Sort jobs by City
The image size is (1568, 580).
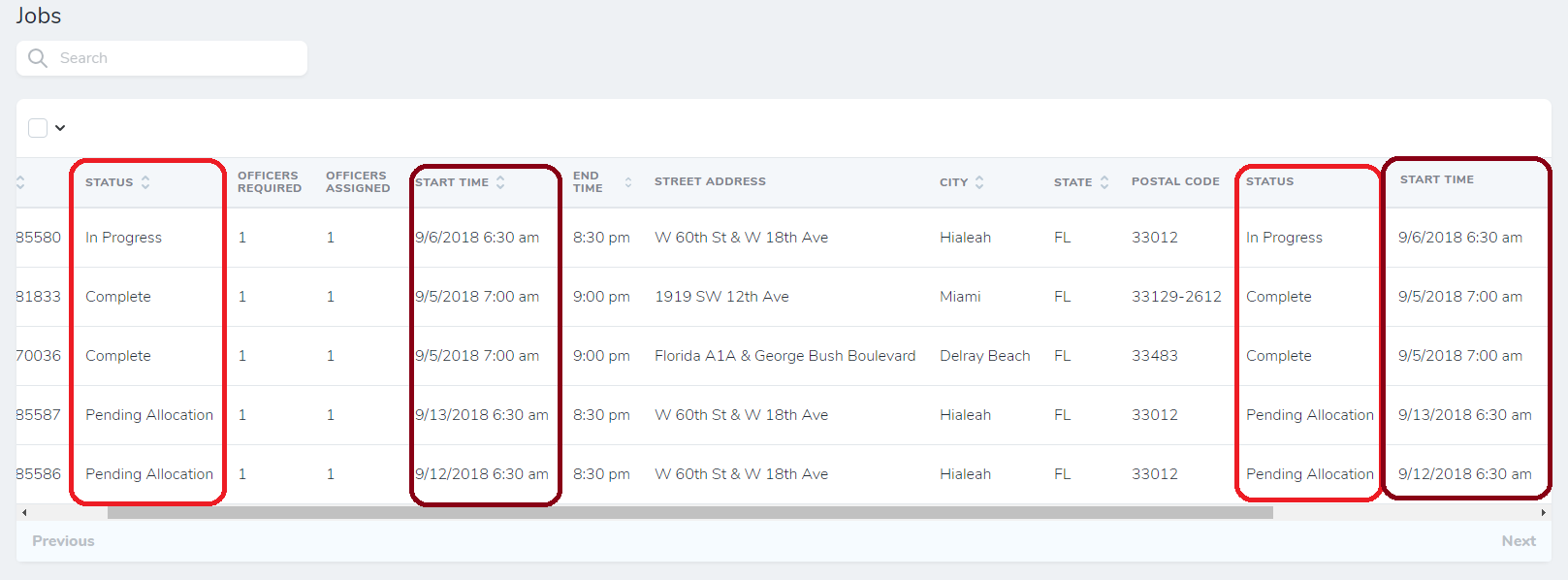coord(981,181)
